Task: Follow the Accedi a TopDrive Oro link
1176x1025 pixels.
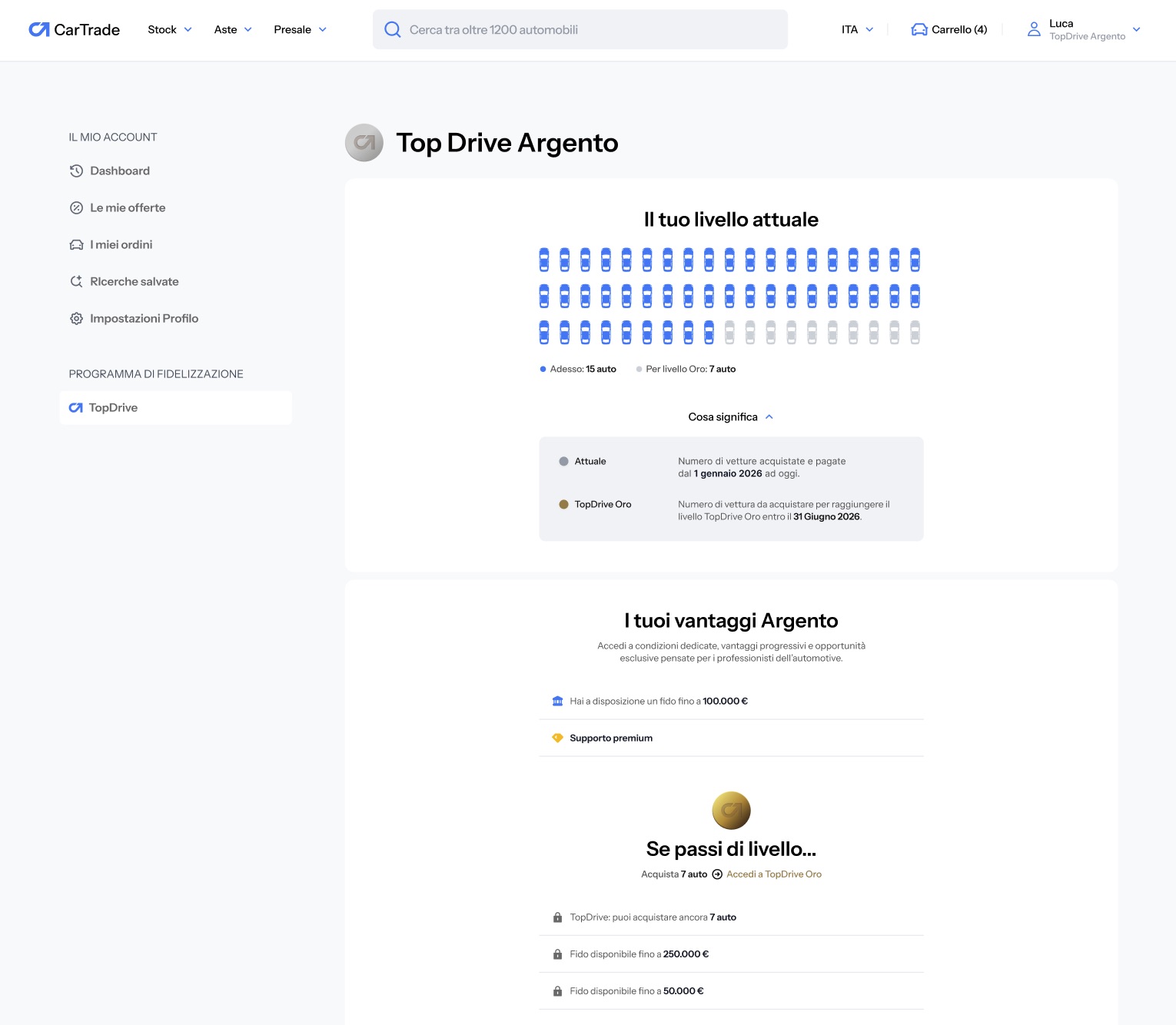Action: [774, 874]
